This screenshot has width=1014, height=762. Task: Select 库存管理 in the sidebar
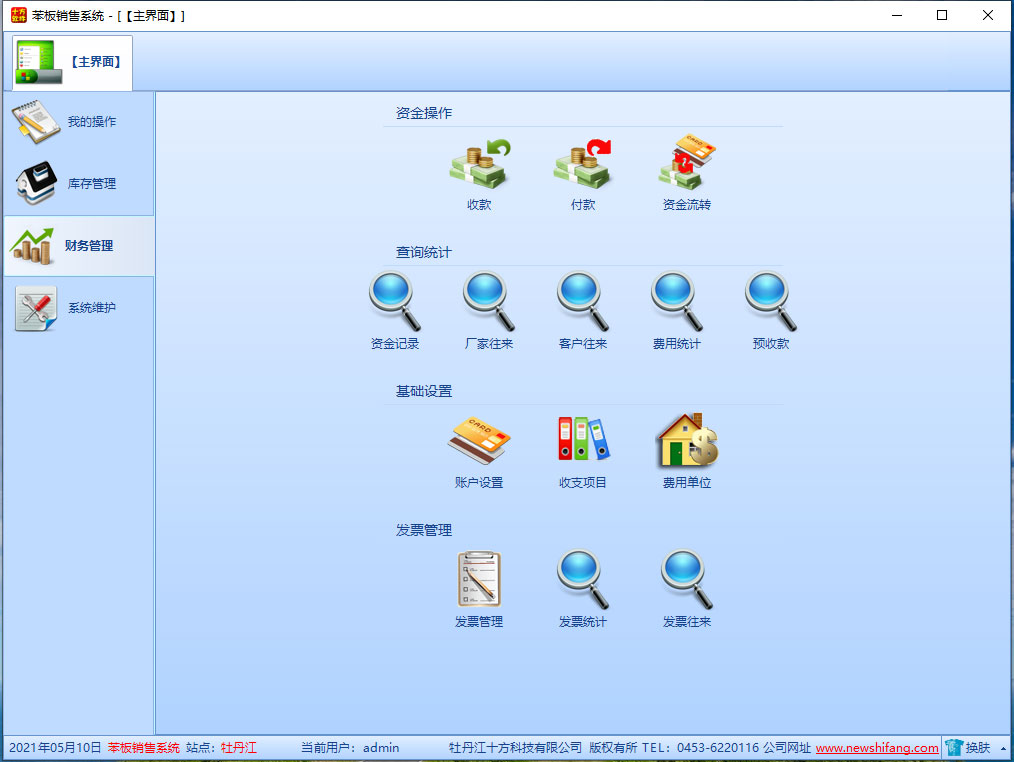[79, 184]
